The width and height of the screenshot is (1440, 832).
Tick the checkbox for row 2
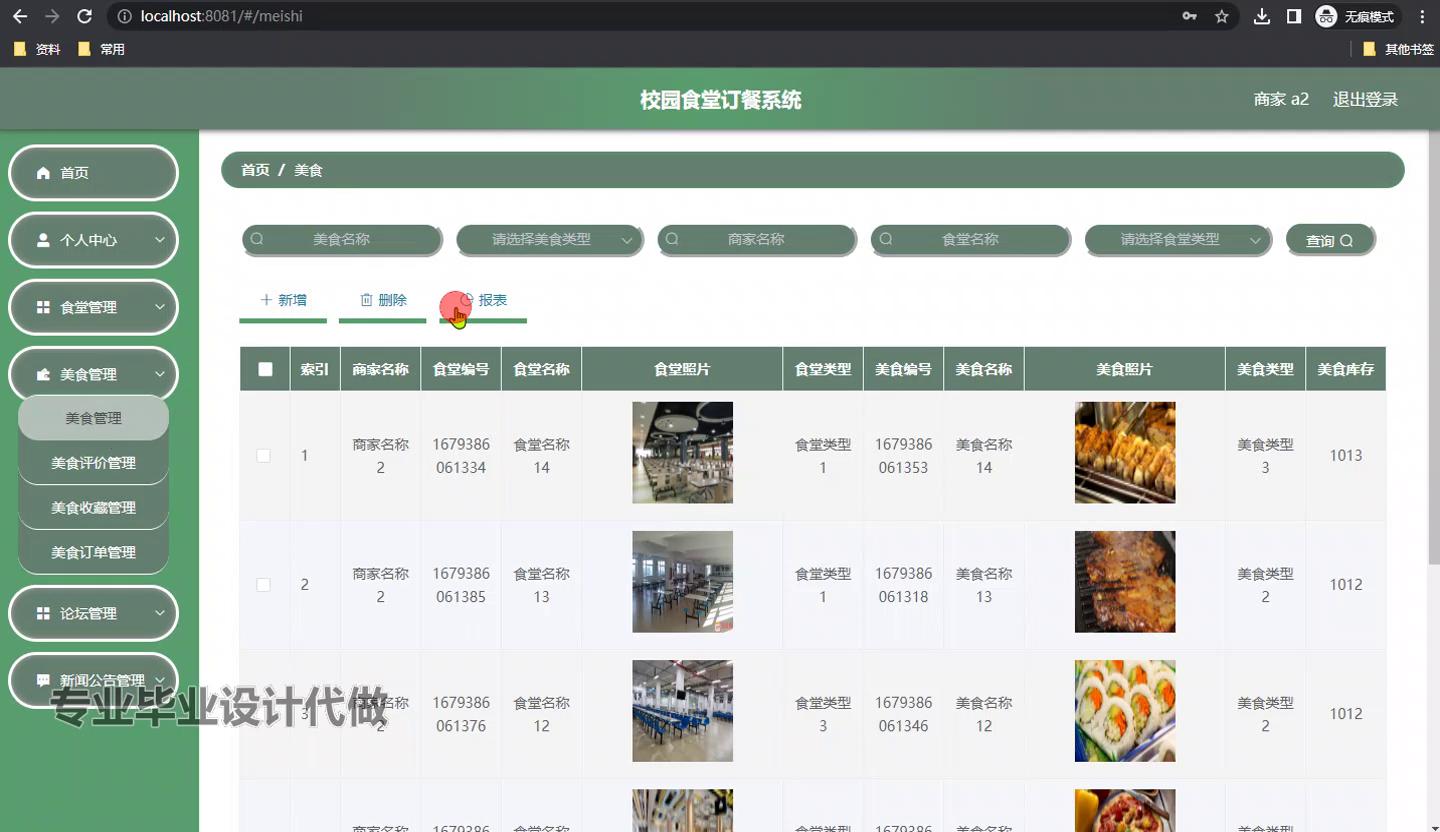click(x=264, y=584)
